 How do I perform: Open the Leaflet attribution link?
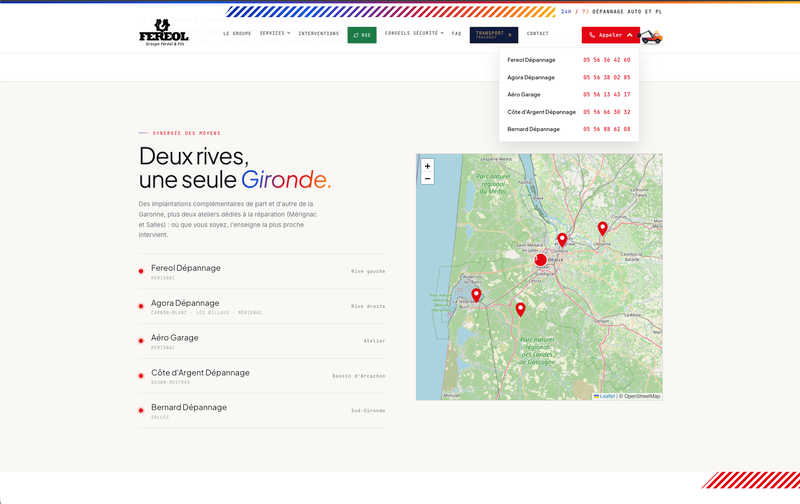605,396
